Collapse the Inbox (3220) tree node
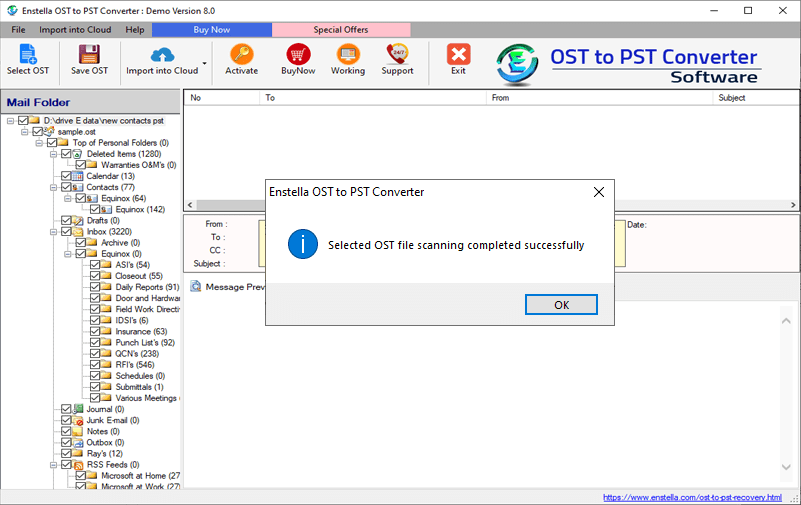 click(x=52, y=231)
